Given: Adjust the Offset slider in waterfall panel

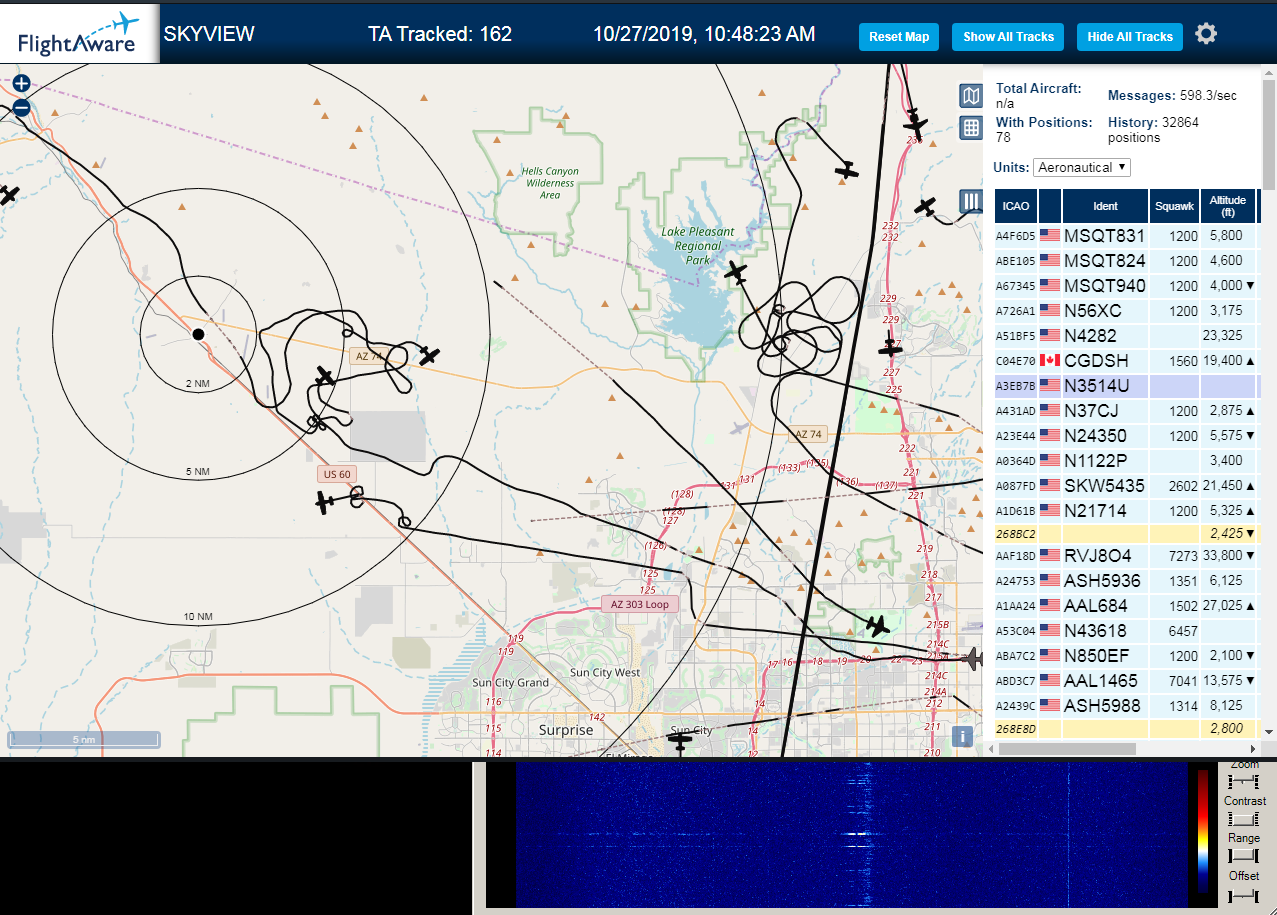Looking at the screenshot, I should point(1244,894).
